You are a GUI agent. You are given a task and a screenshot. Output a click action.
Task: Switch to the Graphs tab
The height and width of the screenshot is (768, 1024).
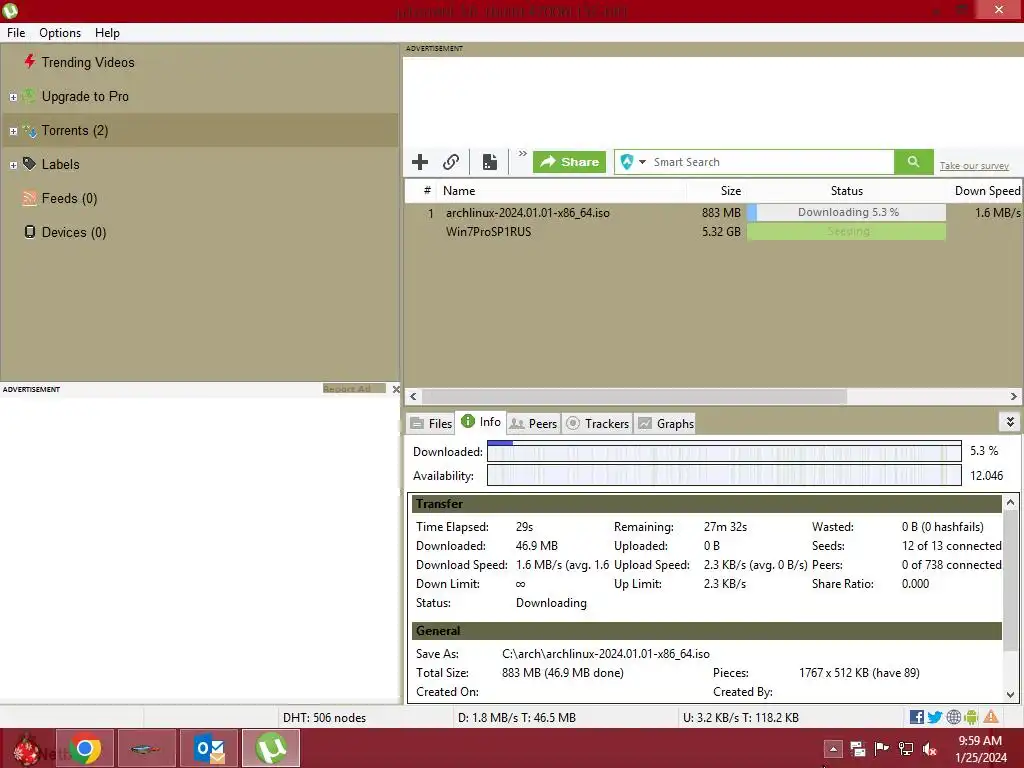pos(665,423)
